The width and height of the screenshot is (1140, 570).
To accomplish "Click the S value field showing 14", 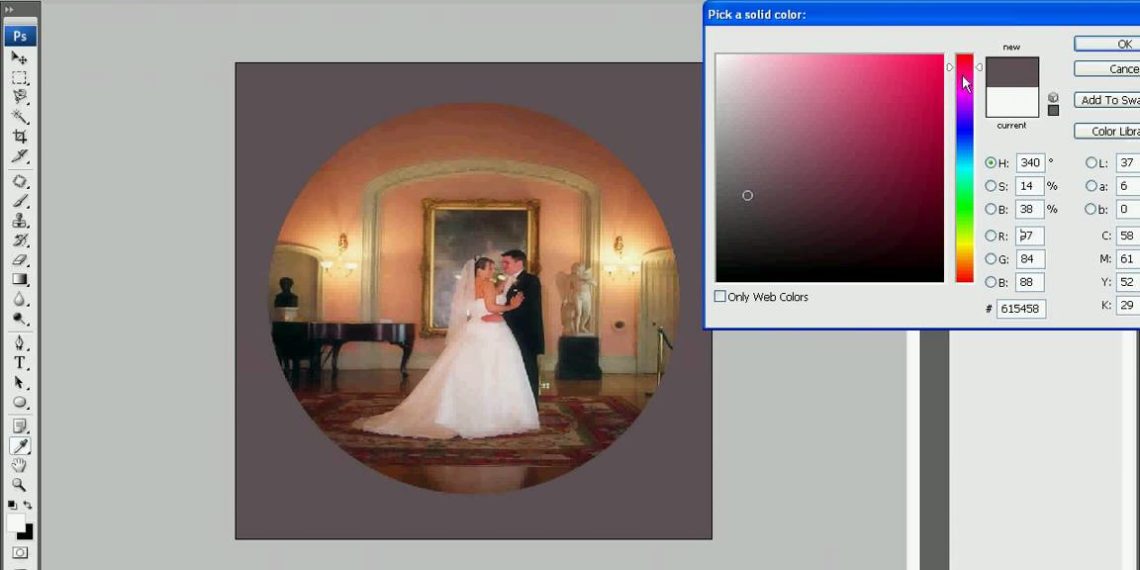I will 1030,186.
